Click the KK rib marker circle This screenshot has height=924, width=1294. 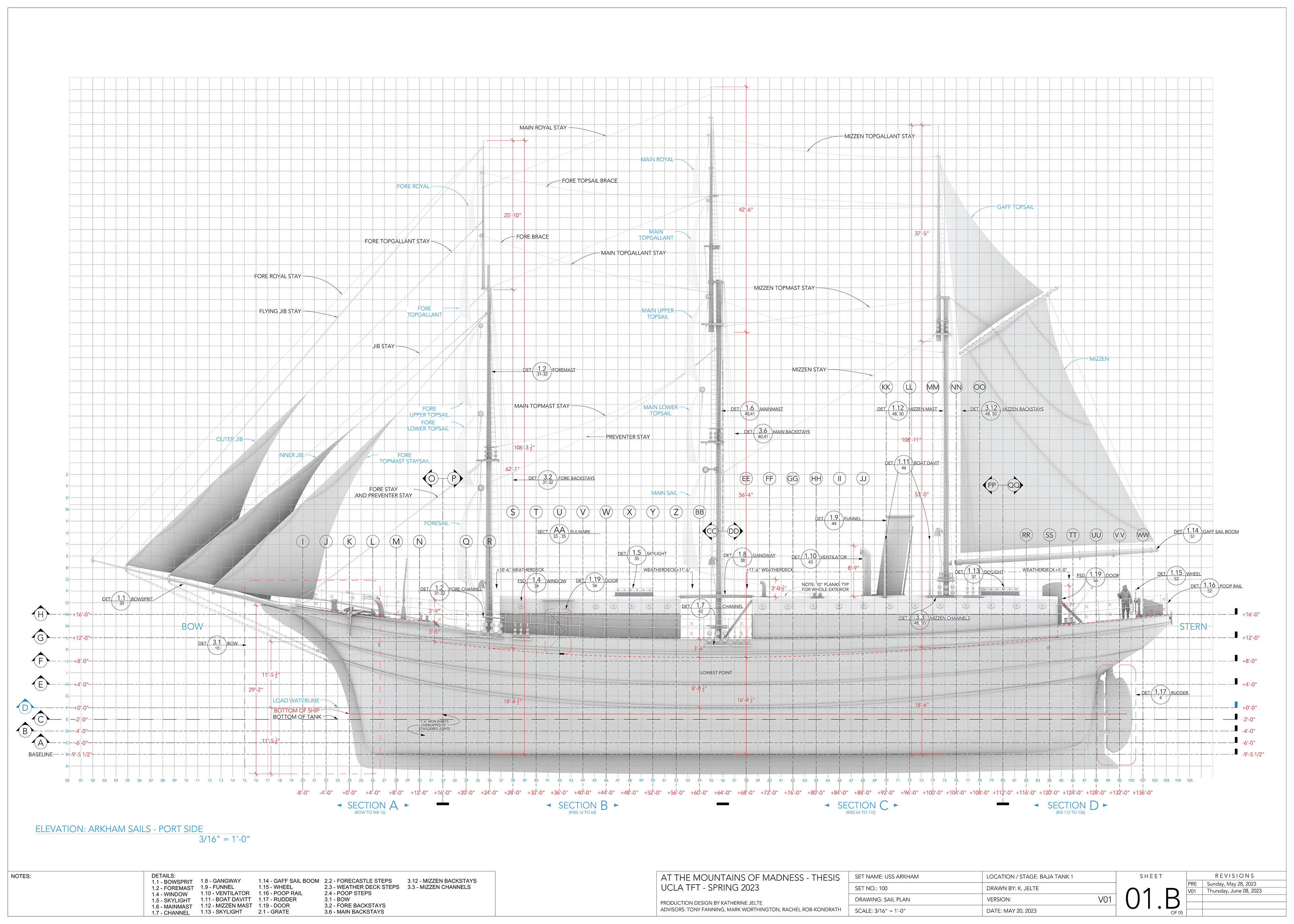pyautogui.click(x=886, y=387)
